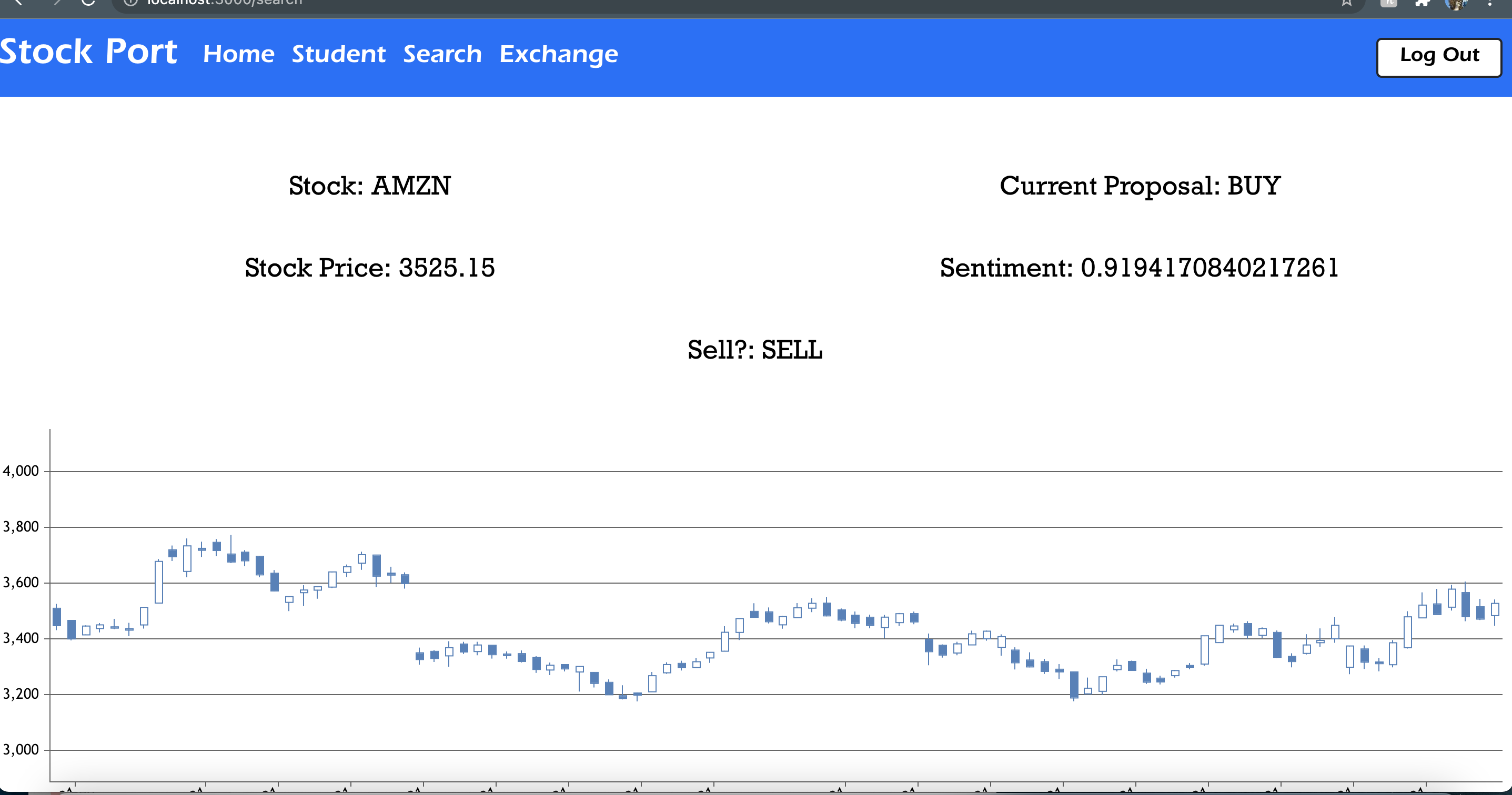Open the Student page
The image size is (1512, 795).
pos(339,54)
